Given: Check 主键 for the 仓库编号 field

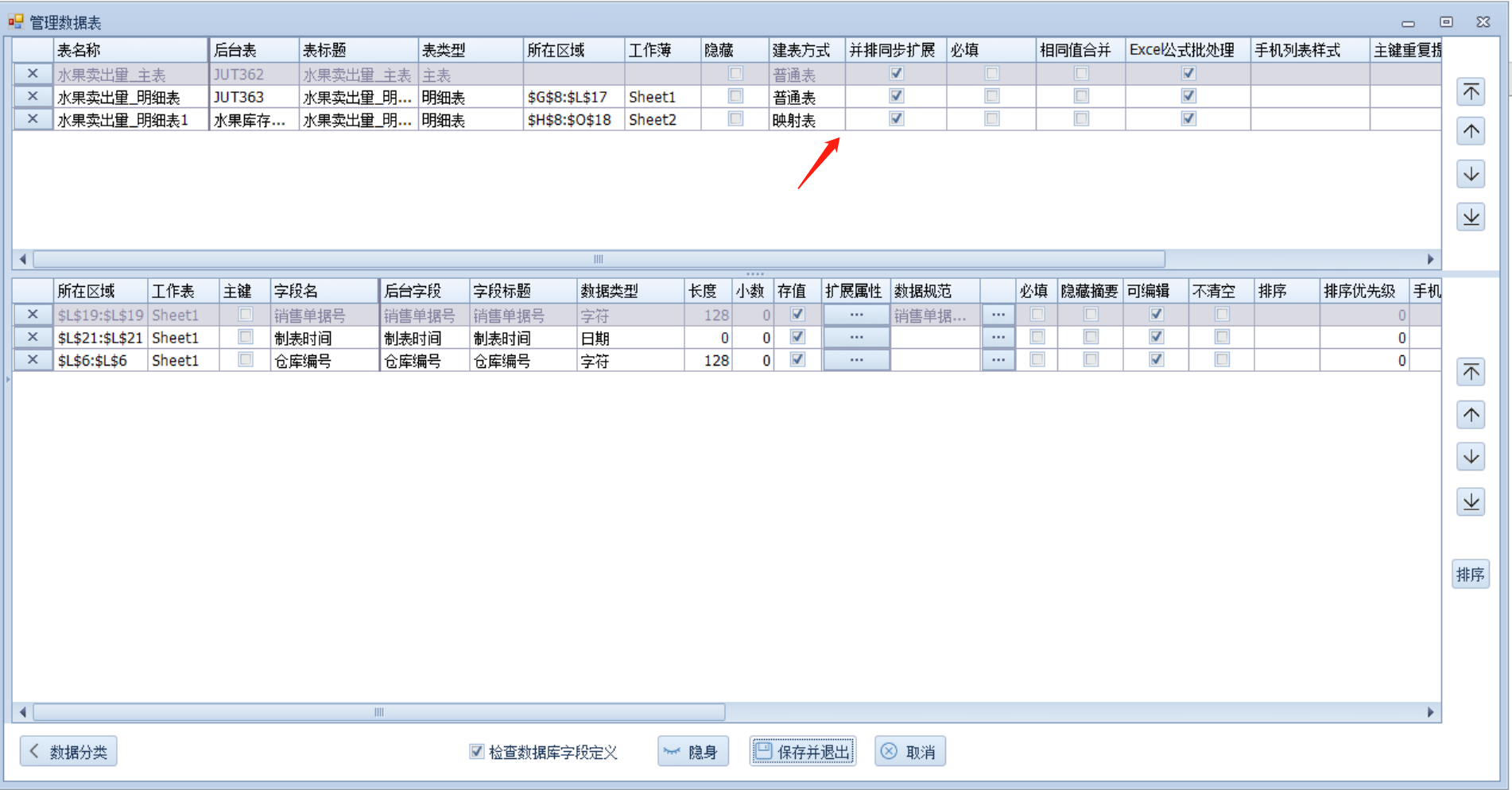Looking at the screenshot, I should (x=246, y=360).
